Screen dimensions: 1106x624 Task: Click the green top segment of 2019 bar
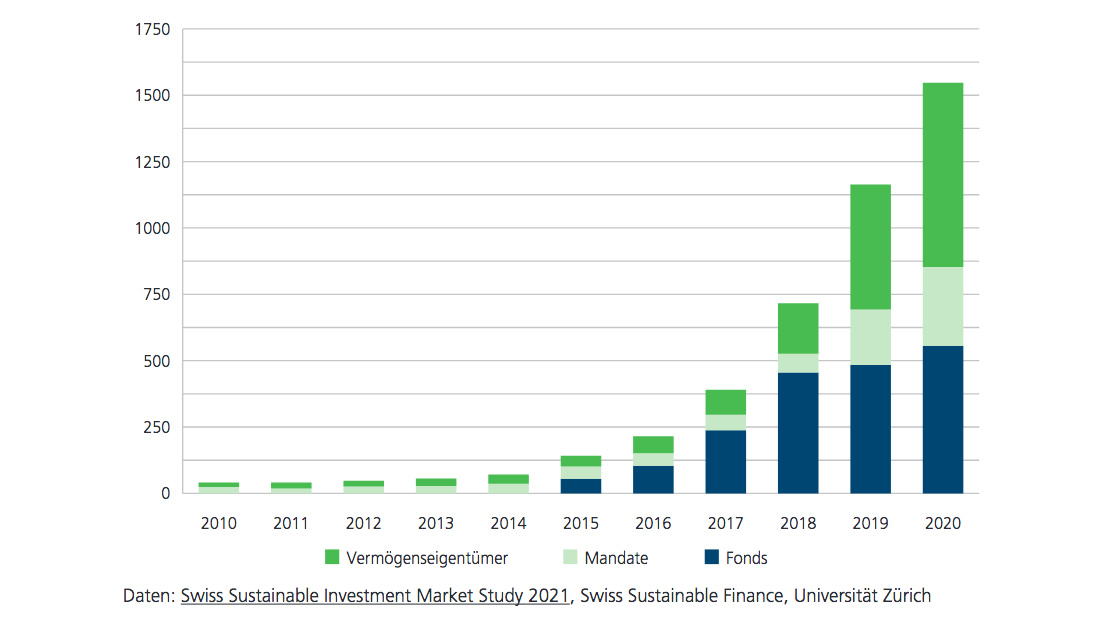click(x=870, y=247)
